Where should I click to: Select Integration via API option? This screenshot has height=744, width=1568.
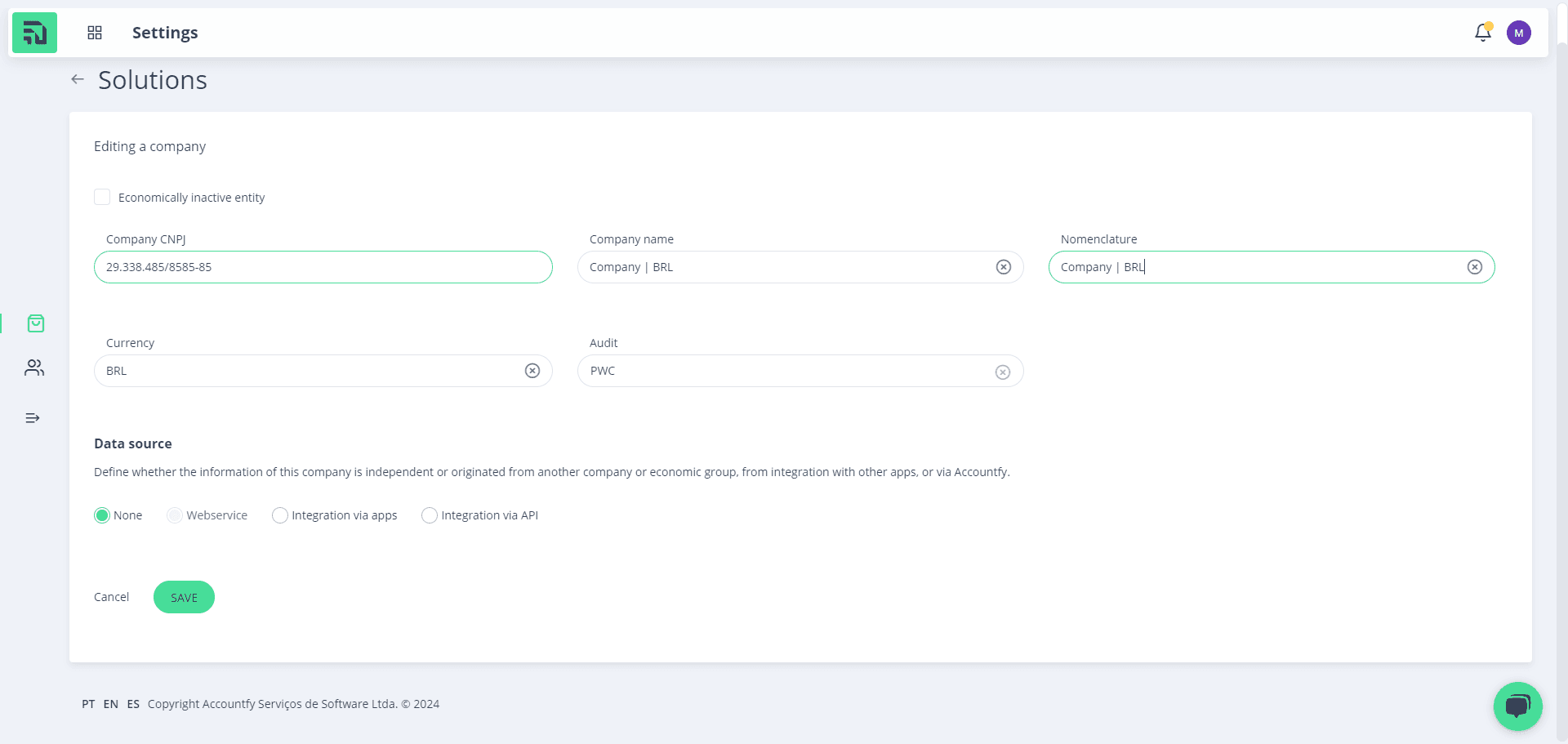430,515
